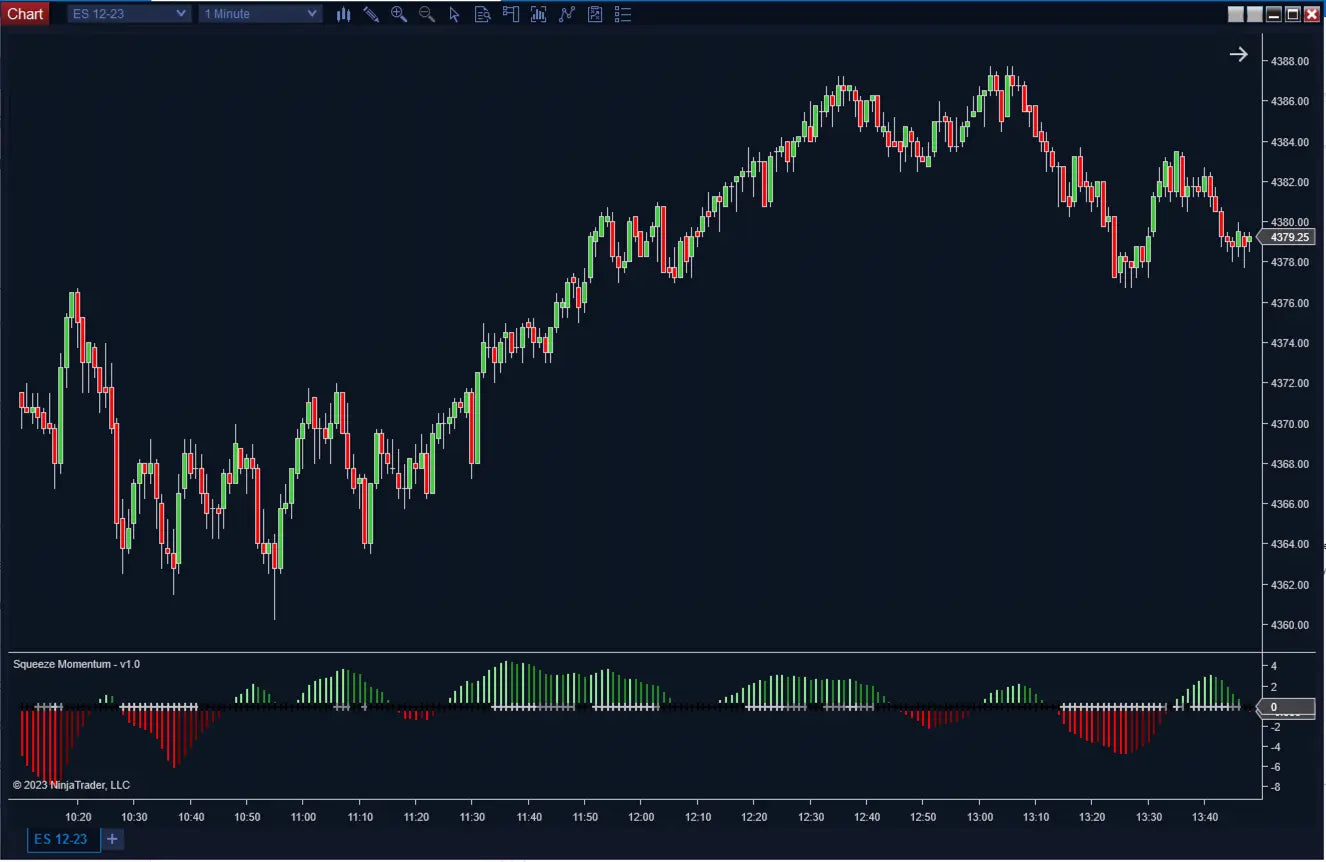Open the chart style bars icon
Viewport: 1326px width, 862px height.
343,14
